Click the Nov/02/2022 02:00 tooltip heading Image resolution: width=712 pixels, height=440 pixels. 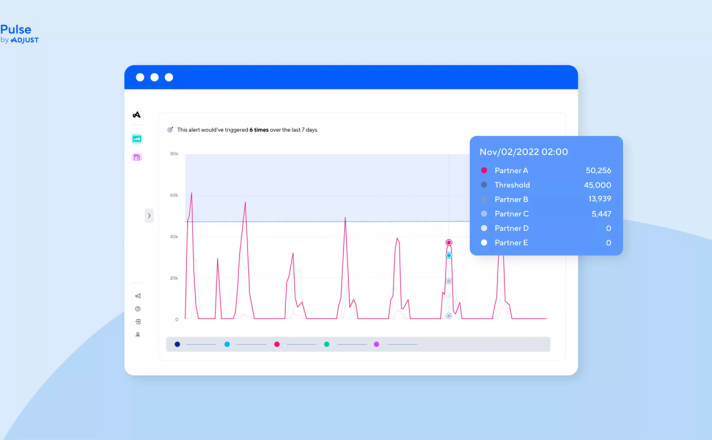[524, 152]
